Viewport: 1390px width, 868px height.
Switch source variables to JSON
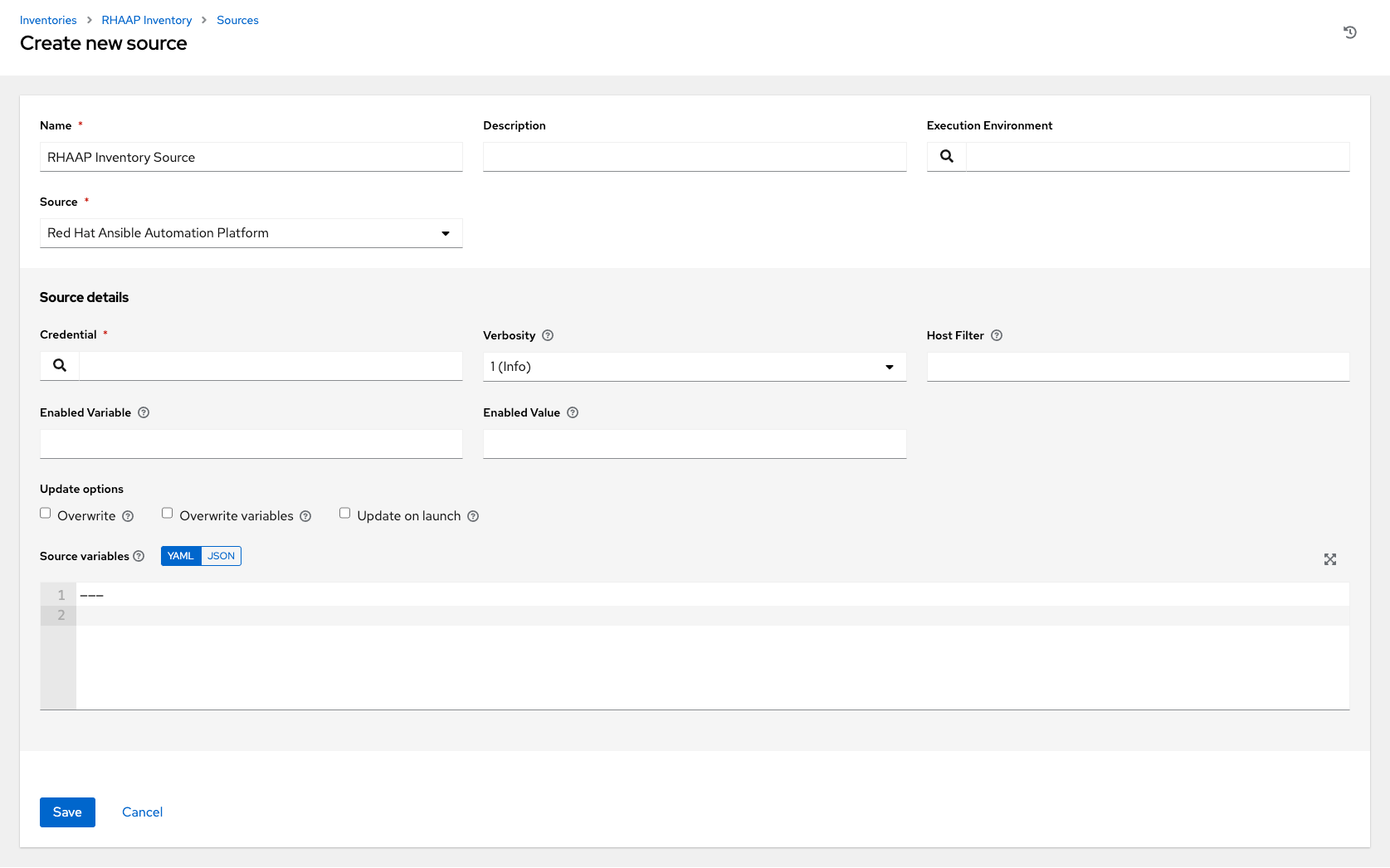221,556
